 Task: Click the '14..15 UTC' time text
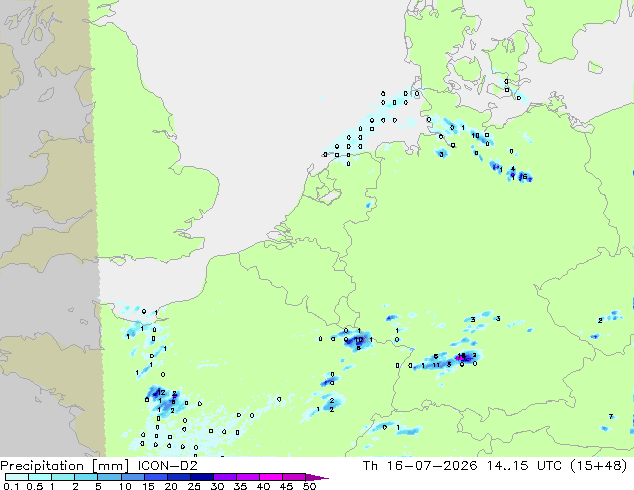524,466
